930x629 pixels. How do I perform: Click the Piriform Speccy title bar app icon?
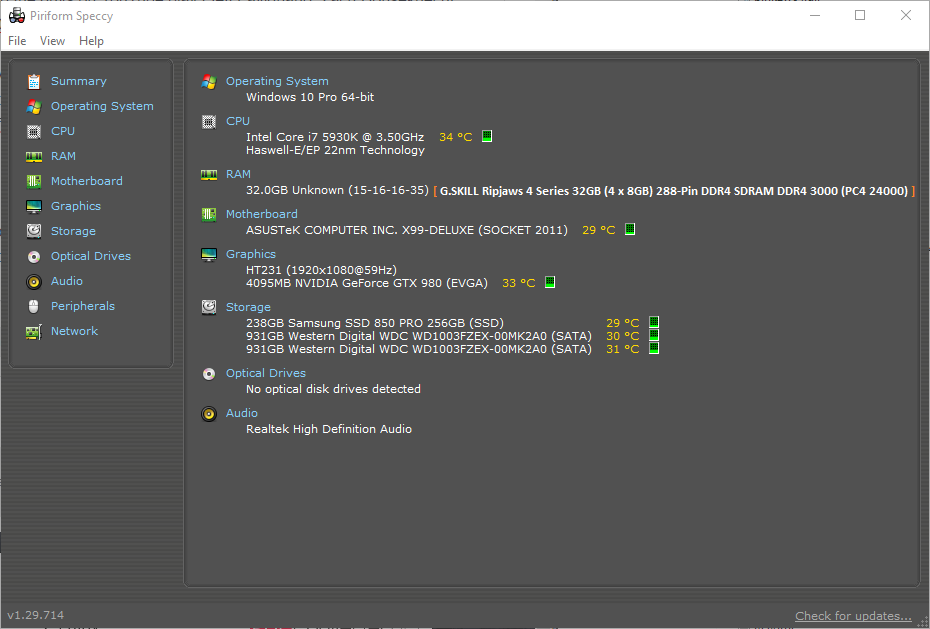[17, 15]
